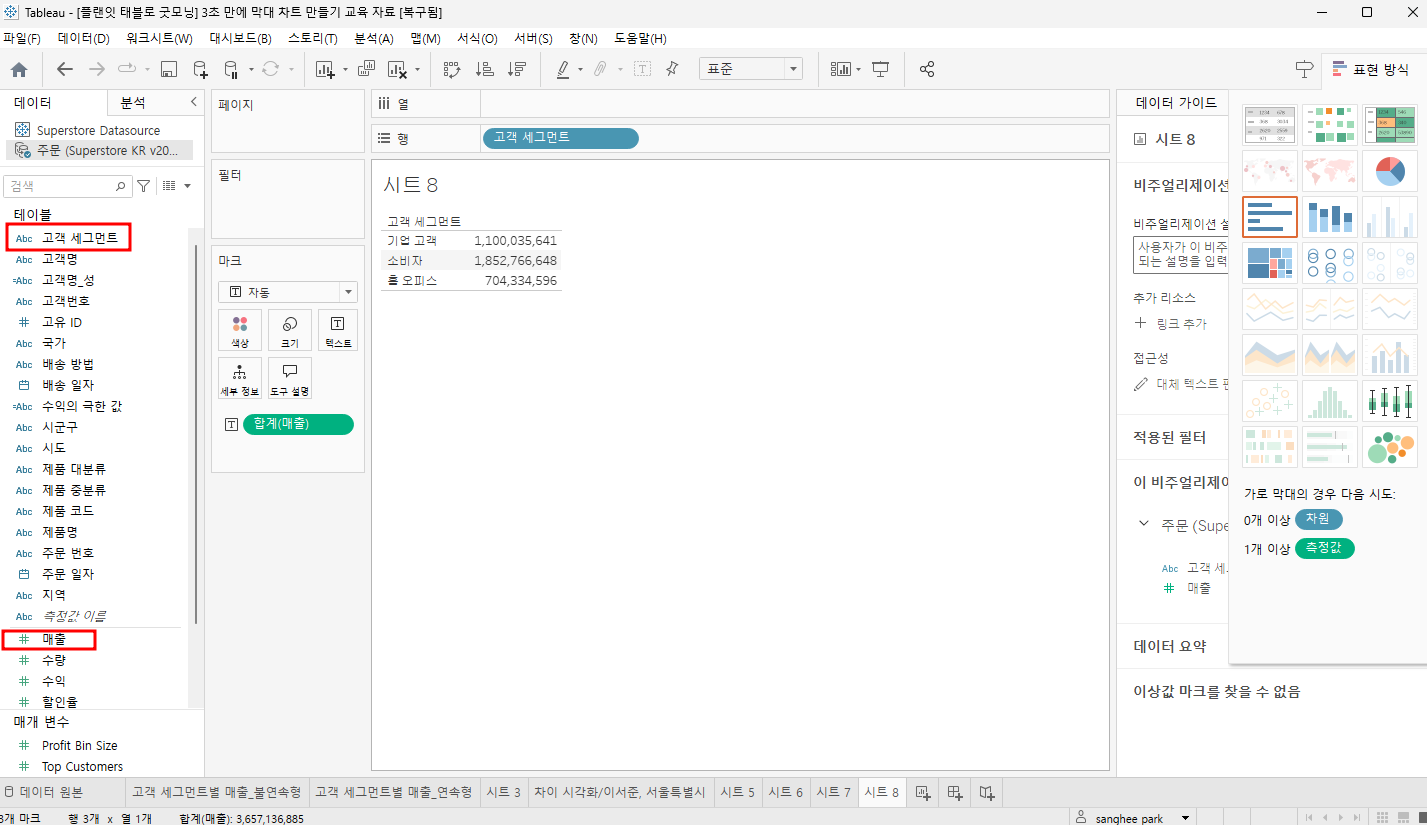Open the dropdown arrow beside the highlight pen
Screen dimensions: 1427x825
pos(582,70)
